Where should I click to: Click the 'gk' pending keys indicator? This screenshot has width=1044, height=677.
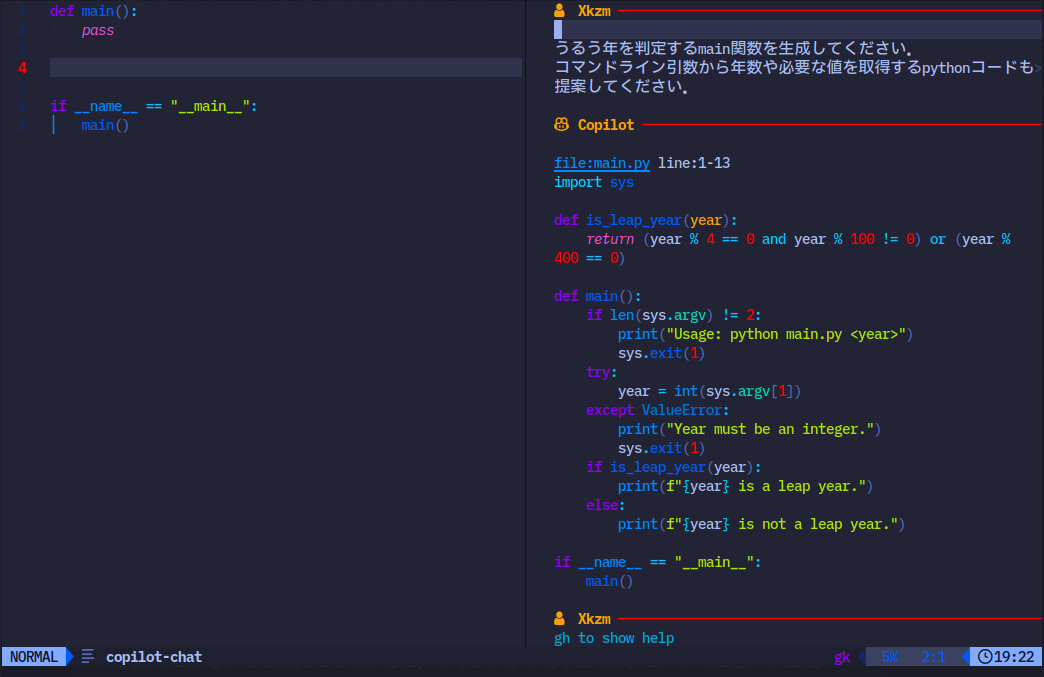point(842,657)
